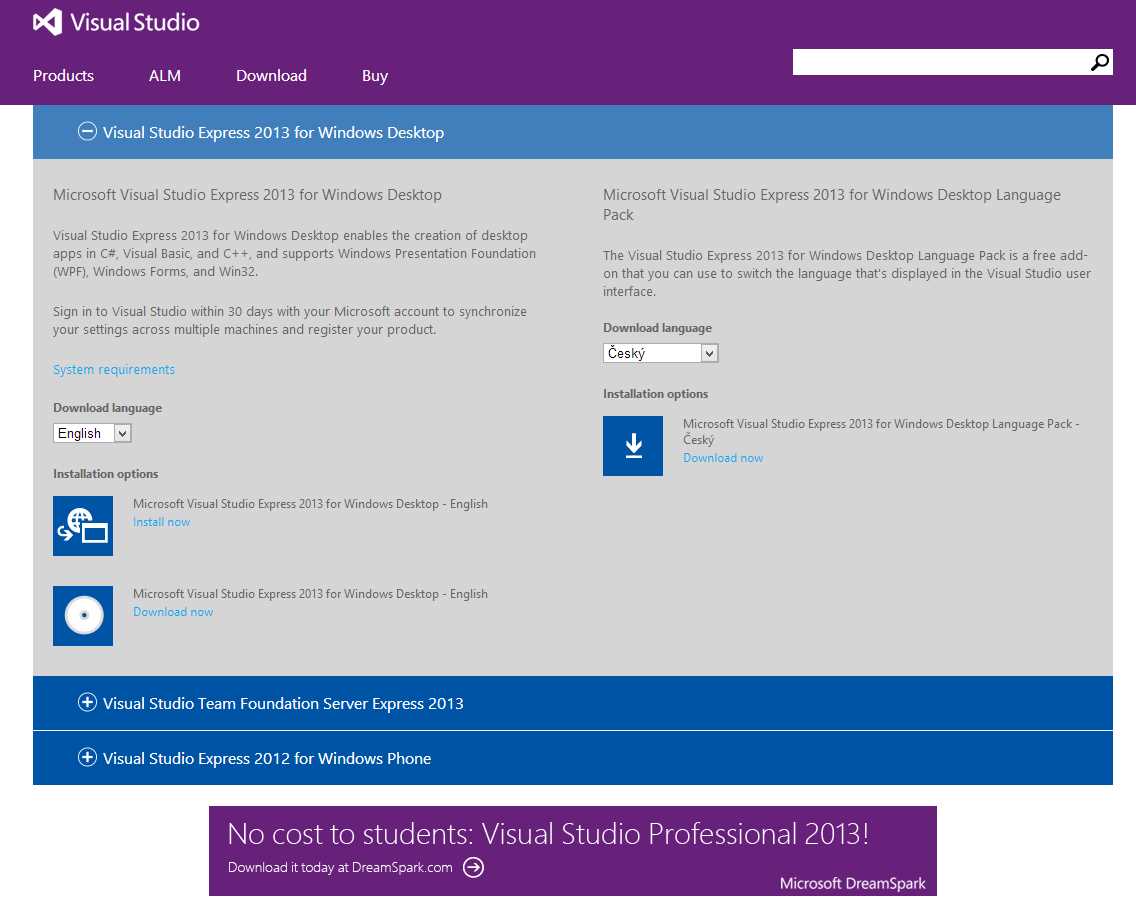Select the ALM menu item
Viewport: 1136px width, 907px height.
pyautogui.click(x=164, y=75)
